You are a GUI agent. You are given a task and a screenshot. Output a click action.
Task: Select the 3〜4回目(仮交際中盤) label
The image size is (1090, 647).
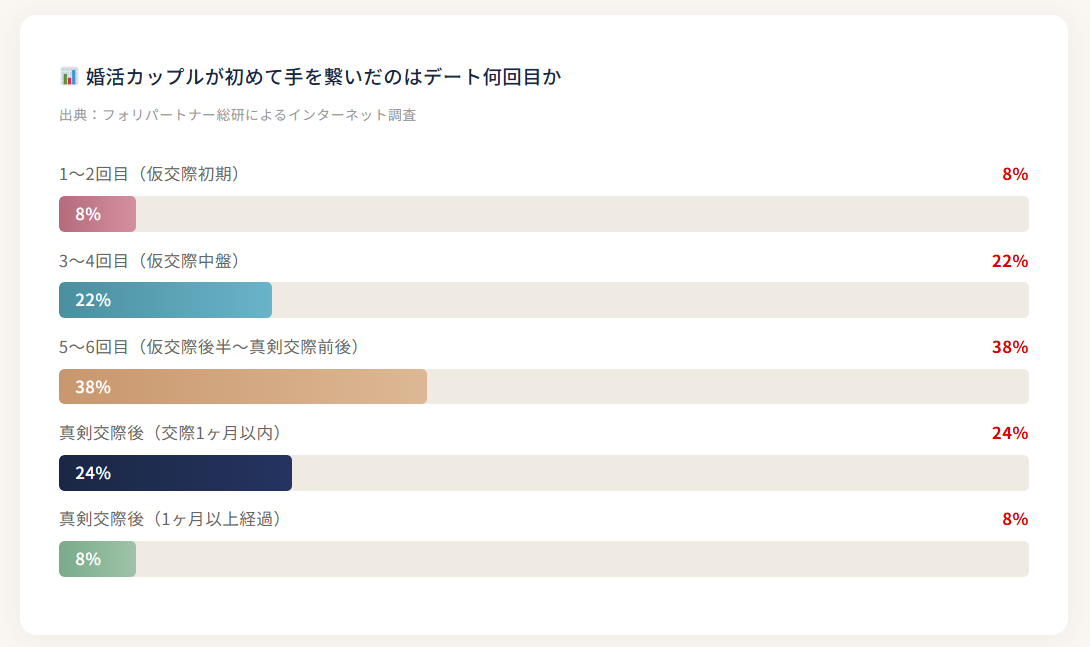tap(150, 261)
